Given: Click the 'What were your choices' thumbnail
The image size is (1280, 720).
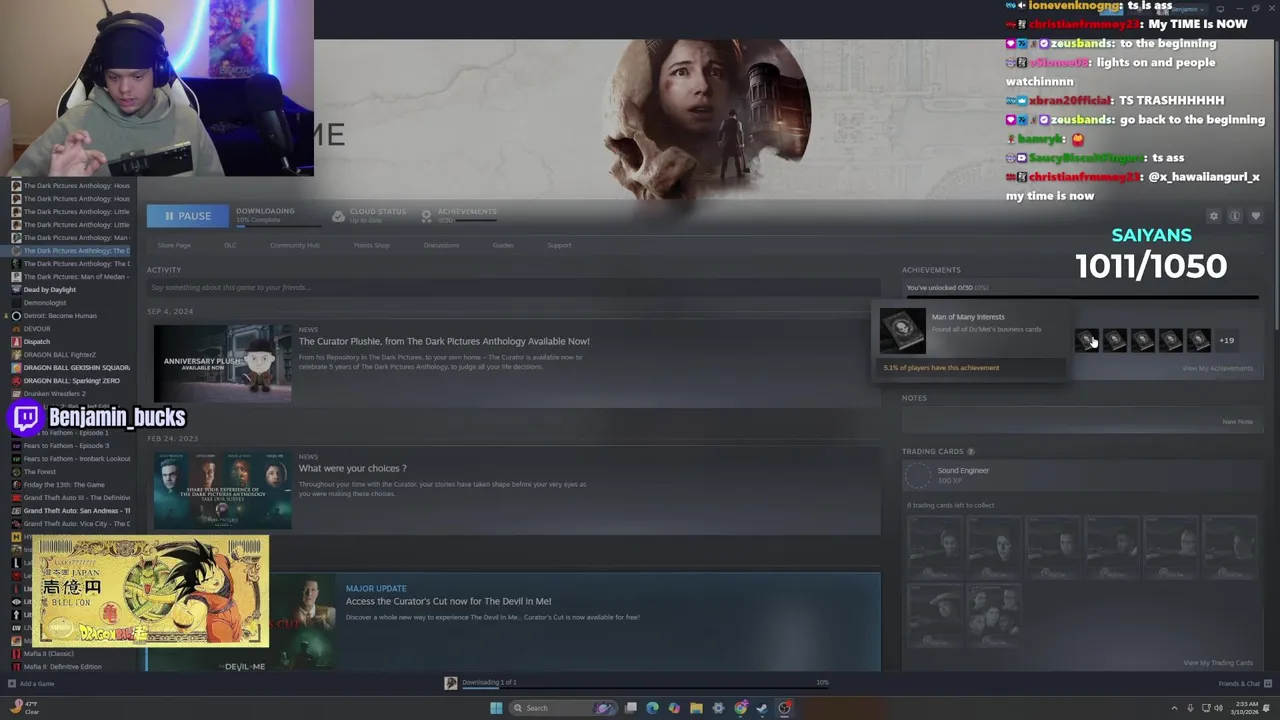Looking at the screenshot, I should point(222,489).
